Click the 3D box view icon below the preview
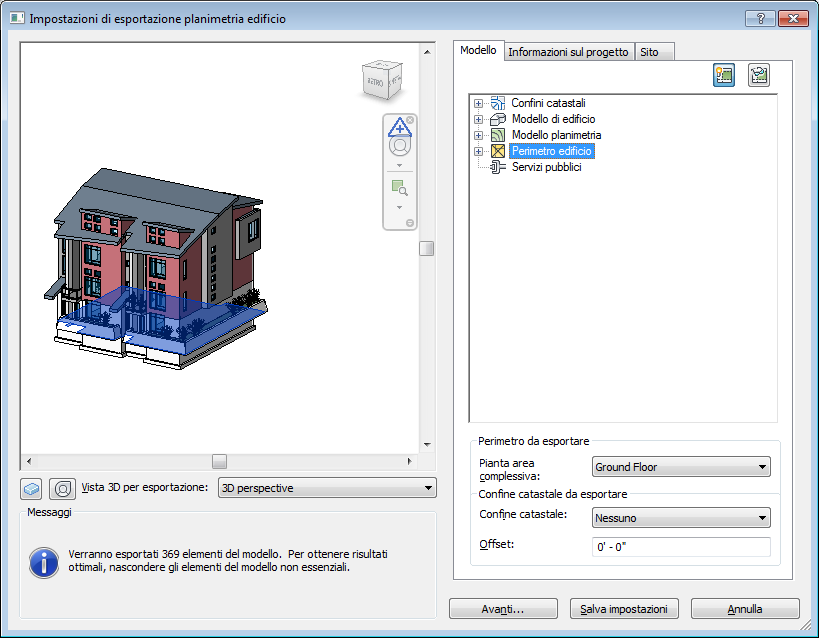The height and width of the screenshot is (638, 819). tap(31, 489)
